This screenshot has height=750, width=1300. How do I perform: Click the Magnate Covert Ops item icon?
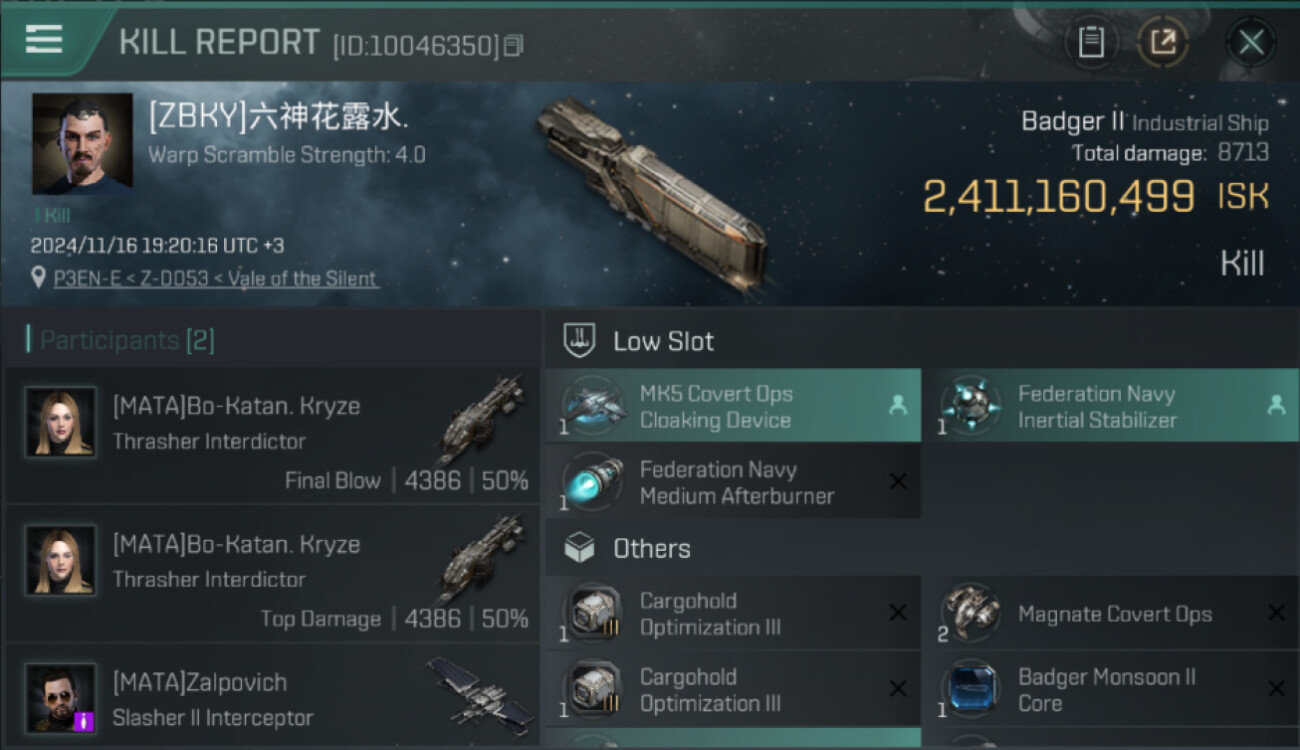970,613
